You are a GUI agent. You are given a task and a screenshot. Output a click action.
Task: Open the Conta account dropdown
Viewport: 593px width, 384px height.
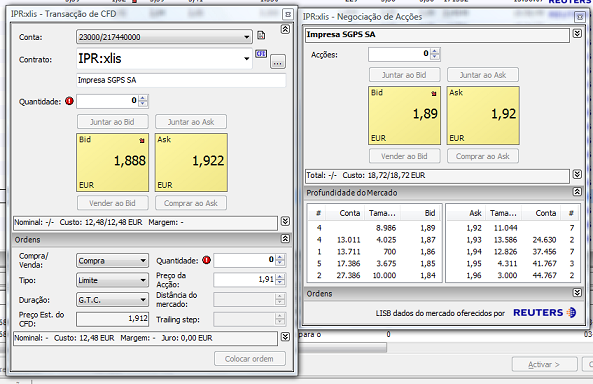pyautogui.click(x=247, y=37)
